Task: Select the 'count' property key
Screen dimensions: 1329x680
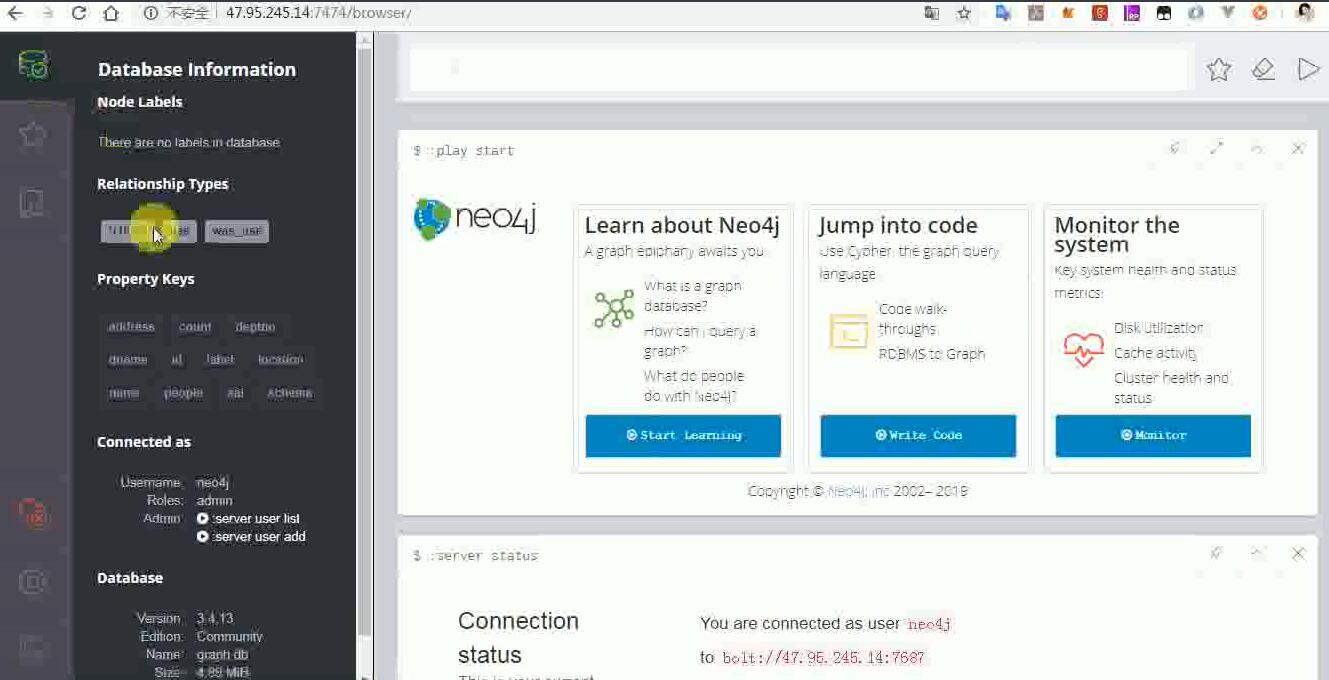Action: 195,327
